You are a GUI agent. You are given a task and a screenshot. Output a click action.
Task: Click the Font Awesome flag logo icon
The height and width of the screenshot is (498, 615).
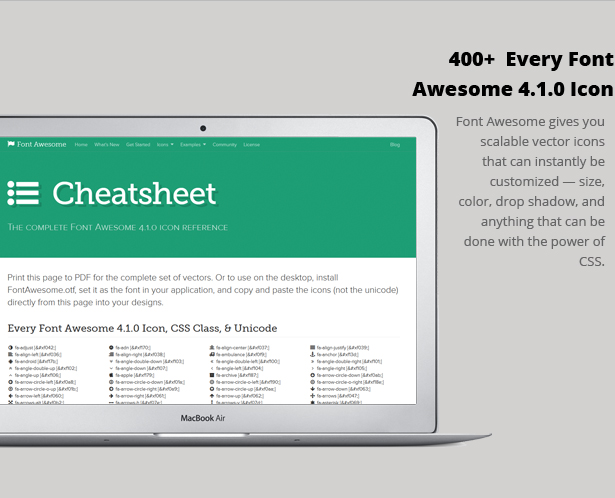click(11, 144)
